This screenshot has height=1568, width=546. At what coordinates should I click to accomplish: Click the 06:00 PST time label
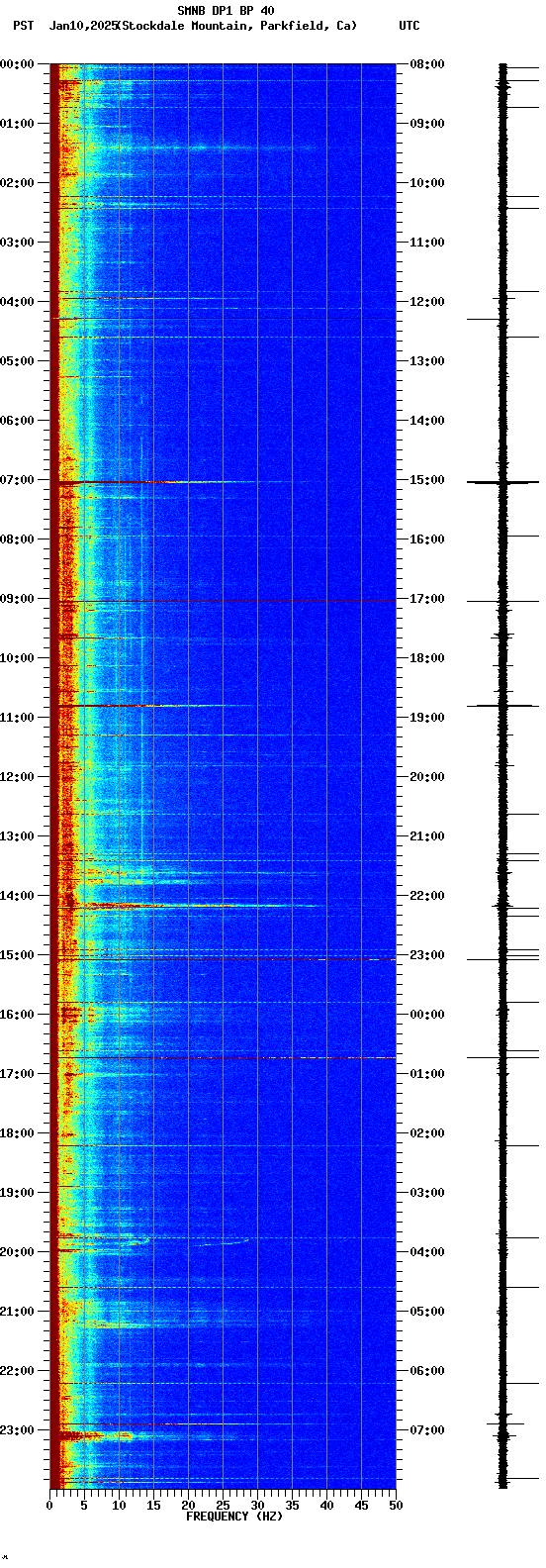point(18,421)
